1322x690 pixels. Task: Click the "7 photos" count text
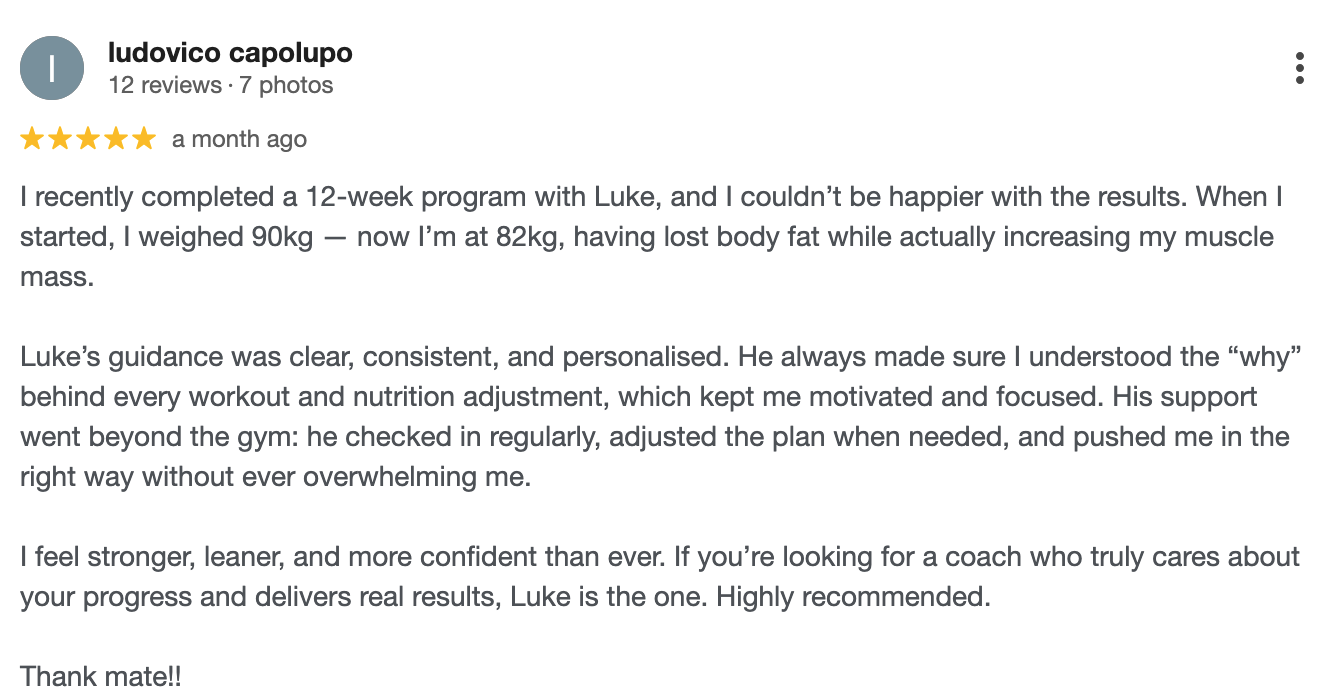point(286,85)
